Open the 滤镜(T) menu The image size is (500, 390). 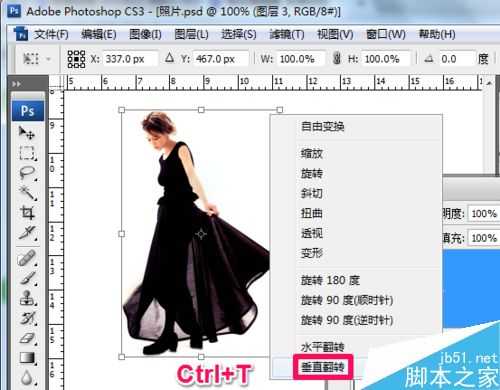click(287, 34)
